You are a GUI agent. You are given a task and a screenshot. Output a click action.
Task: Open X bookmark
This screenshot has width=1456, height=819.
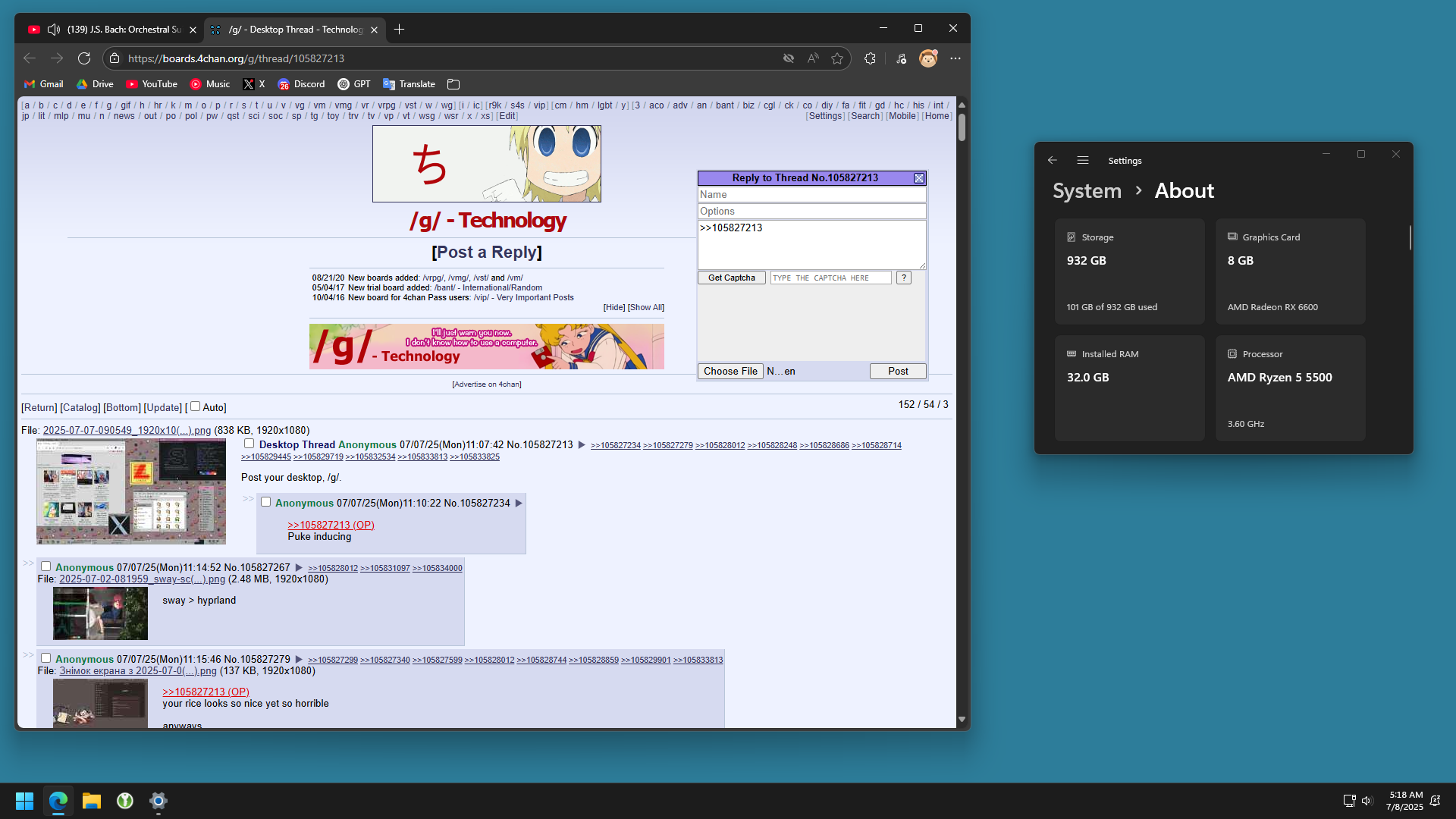coord(254,84)
